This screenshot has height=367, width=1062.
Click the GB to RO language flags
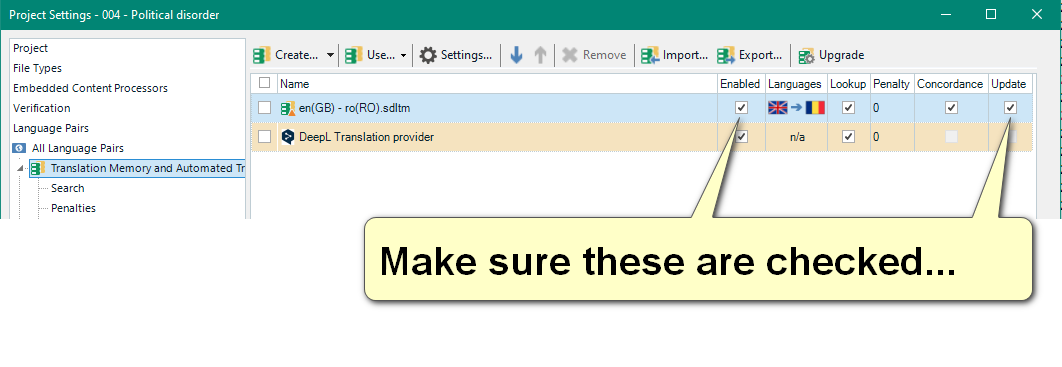tap(796, 108)
